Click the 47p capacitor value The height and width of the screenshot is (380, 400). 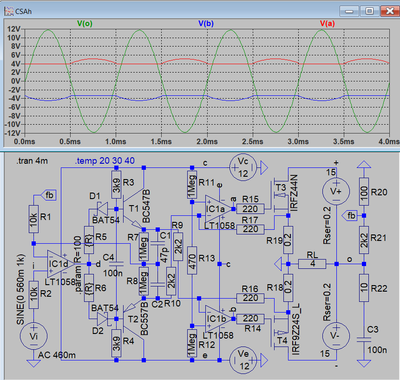click(164, 255)
